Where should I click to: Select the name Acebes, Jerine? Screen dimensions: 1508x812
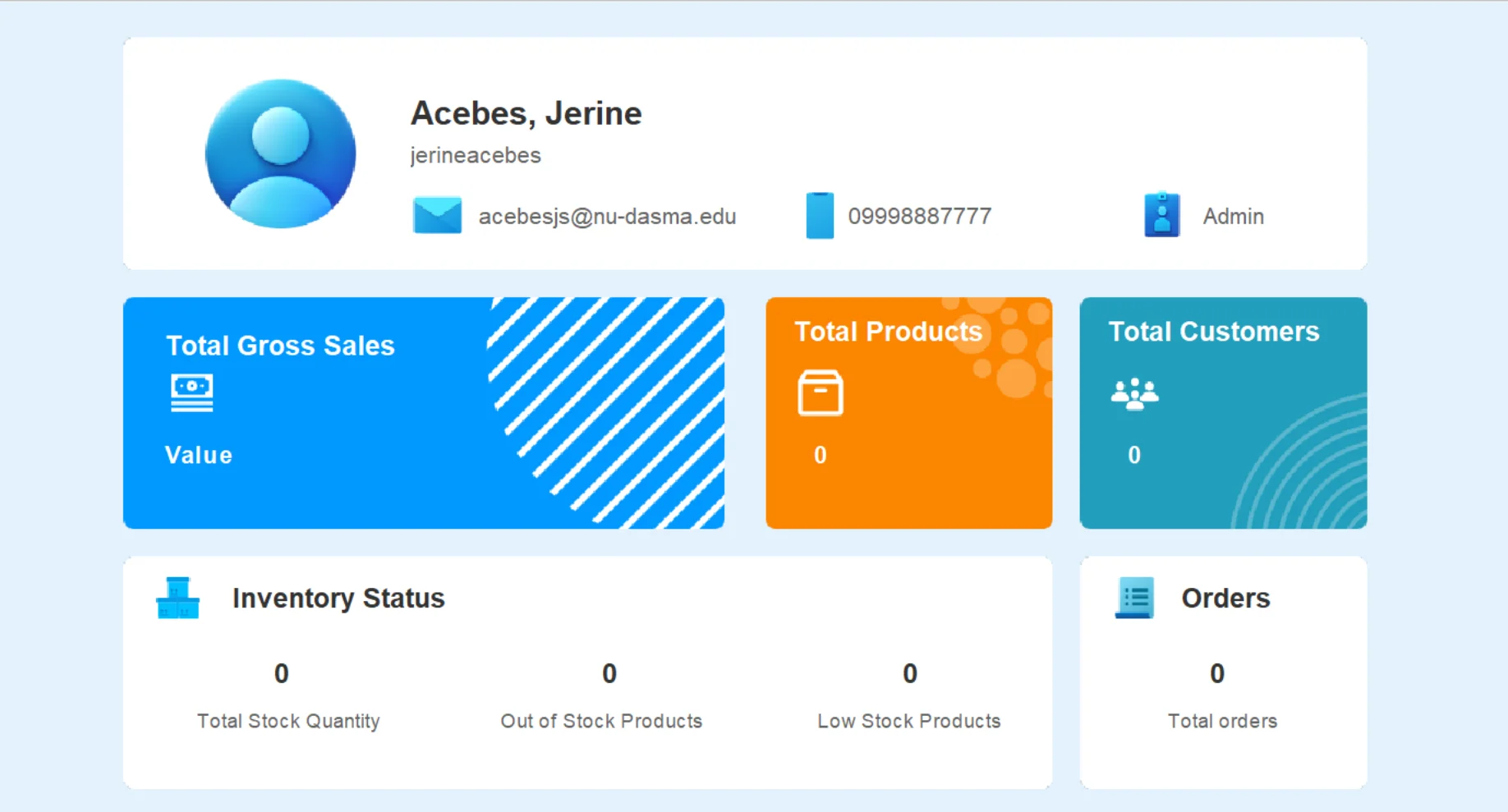point(526,113)
